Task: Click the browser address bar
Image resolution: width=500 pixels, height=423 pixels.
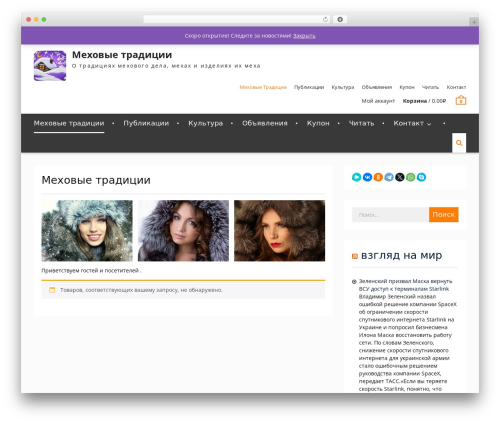Action: click(237, 19)
